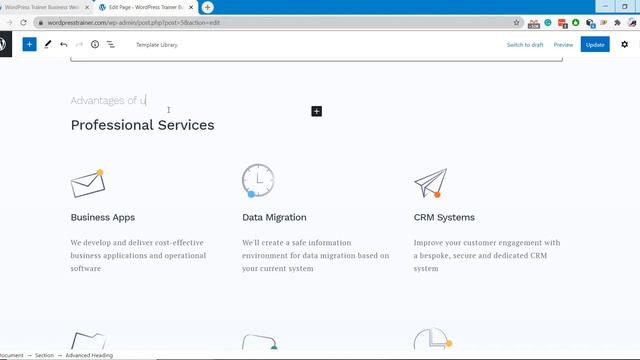This screenshot has height=360, width=640.
Task: Preview the page
Action: point(563,45)
